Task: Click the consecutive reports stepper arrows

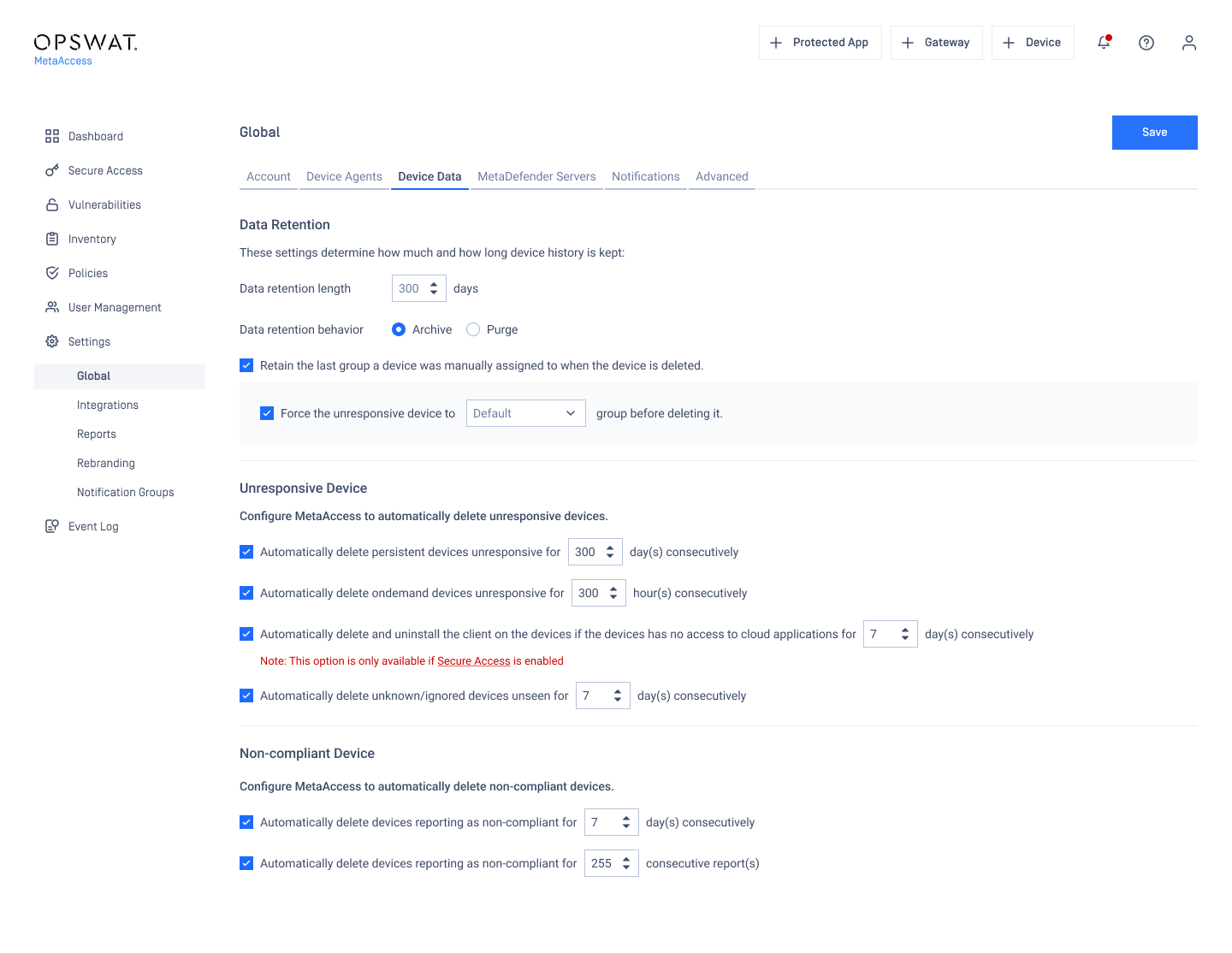Action: [626, 863]
